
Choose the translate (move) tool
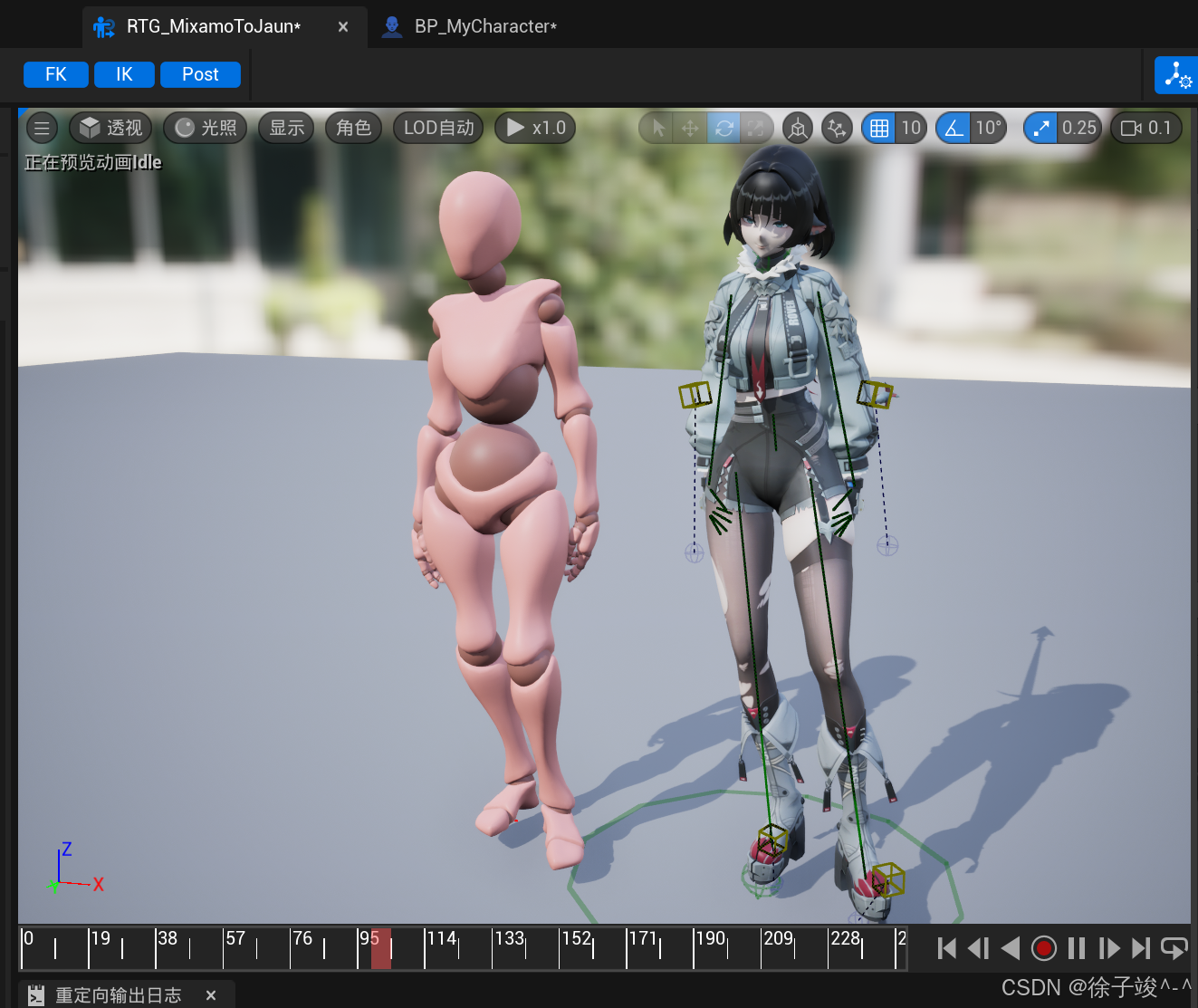[690, 129]
